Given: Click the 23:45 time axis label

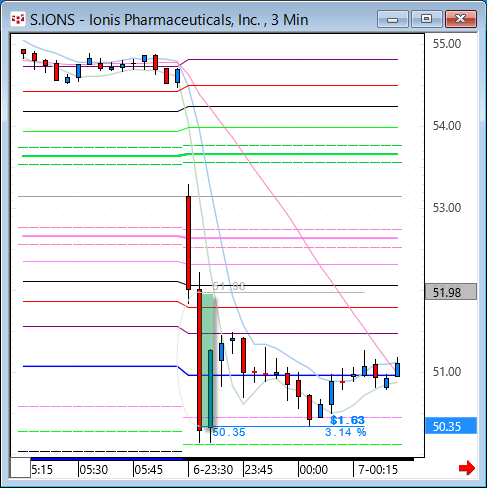Looking at the screenshot, I should click(259, 470).
